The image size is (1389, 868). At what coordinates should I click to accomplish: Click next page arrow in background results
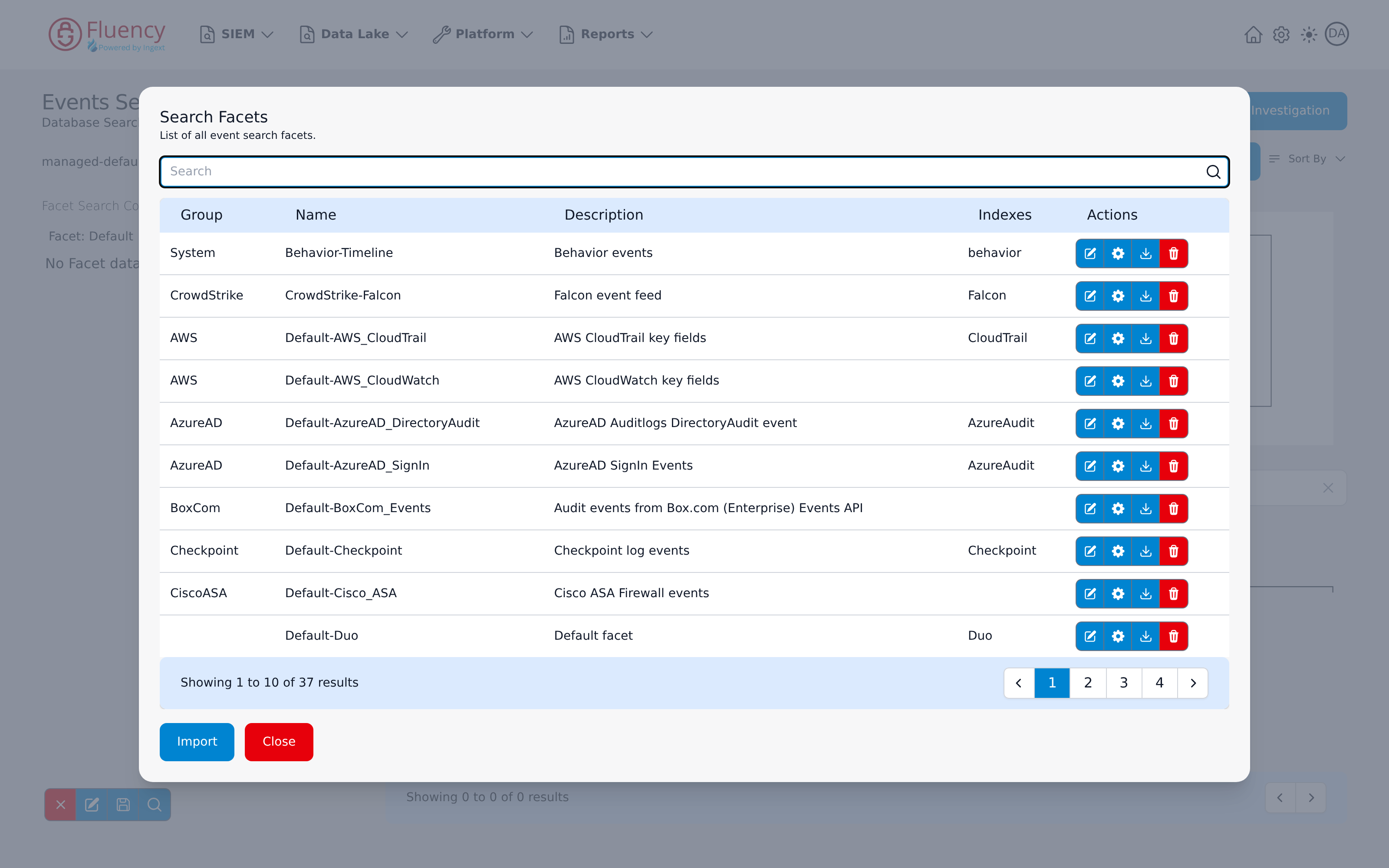1311,797
